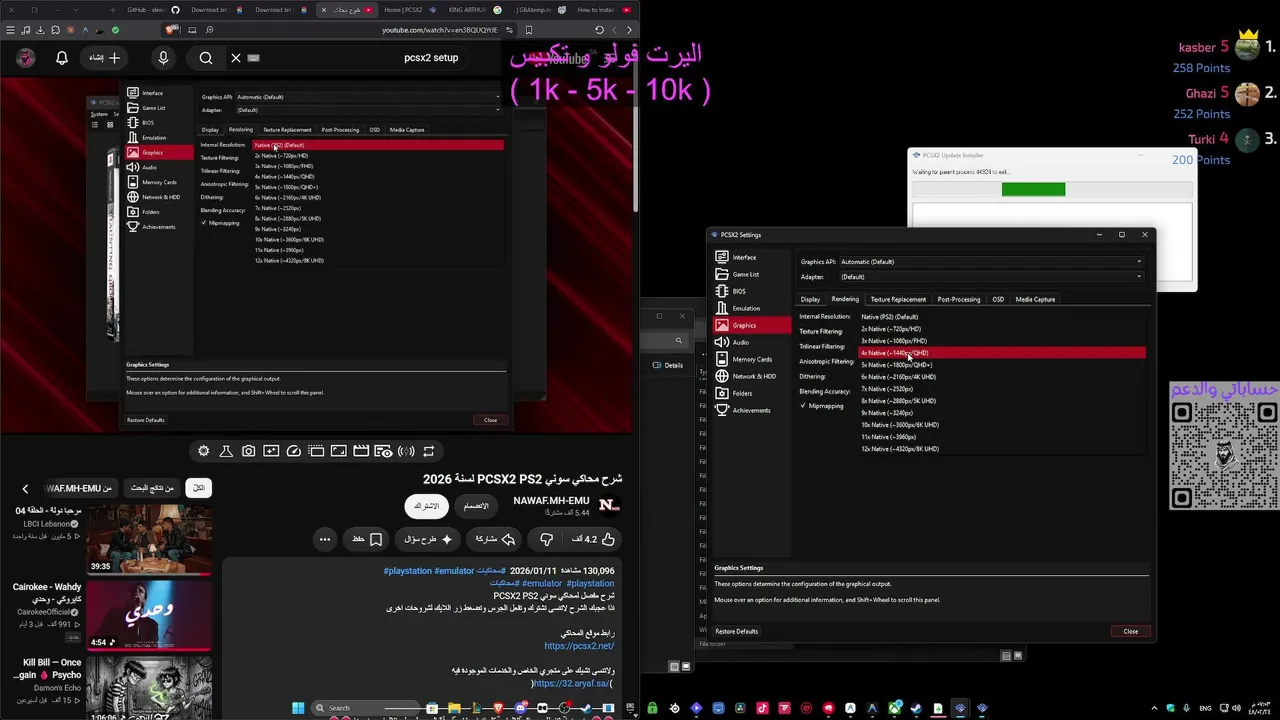Expand the Adapter dropdown in PCSX2 Settings

pyautogui.click(x=990, y=277)
